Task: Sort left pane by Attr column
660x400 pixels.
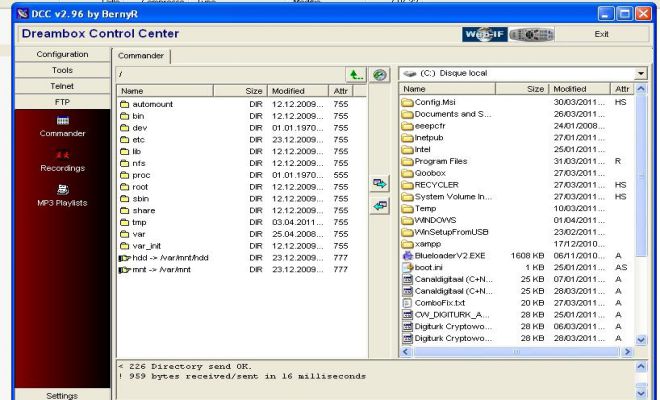Action: tap(341, 91)
